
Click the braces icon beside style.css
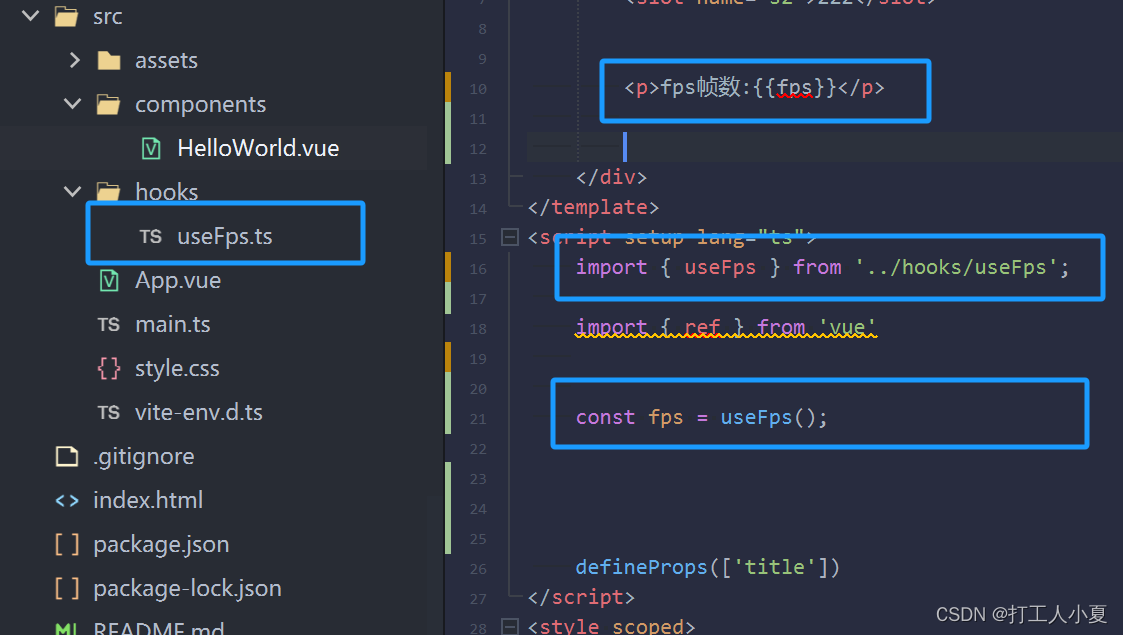(x=109, y=367)
